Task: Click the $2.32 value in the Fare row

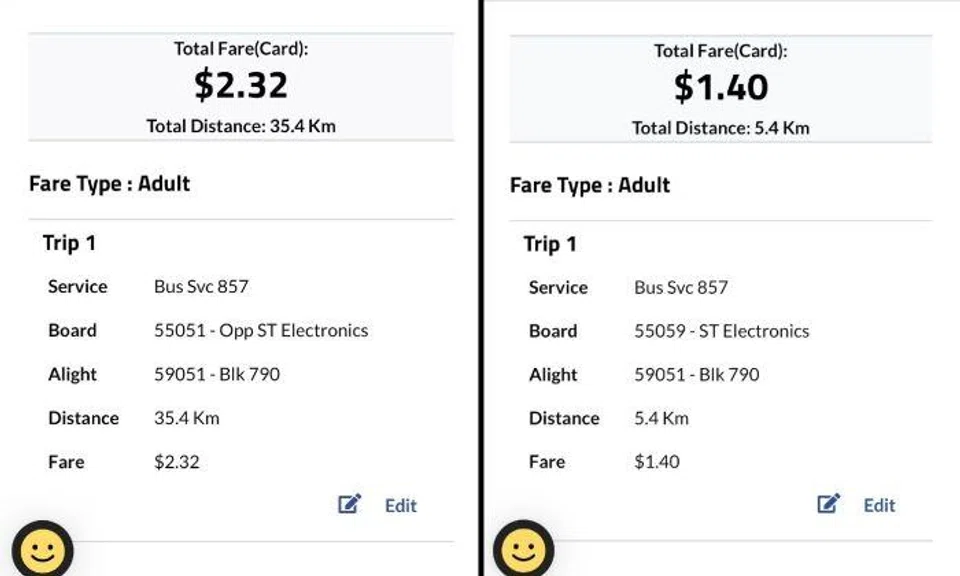Action: (176, 462)
